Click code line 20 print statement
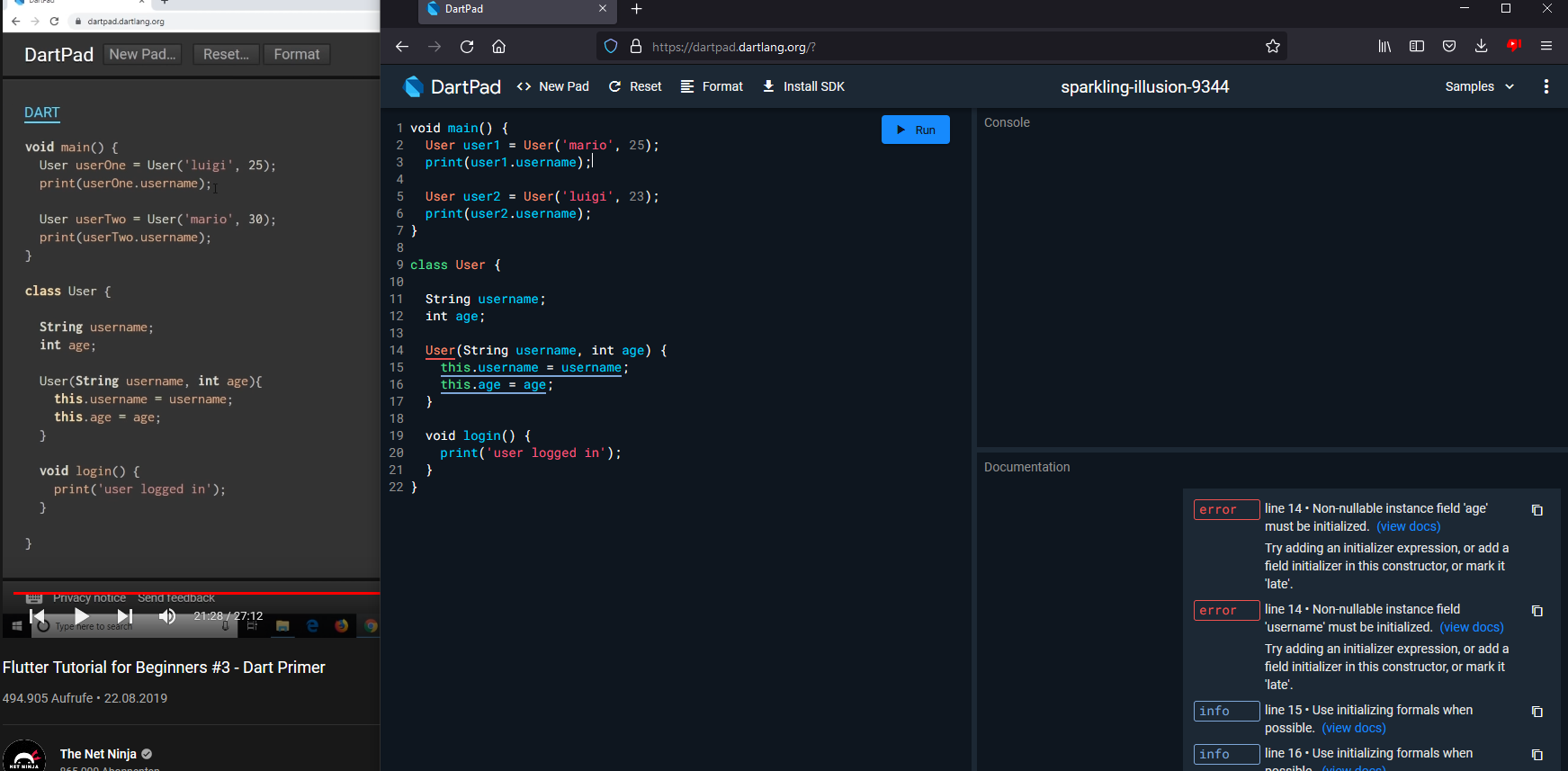The image size is (1568, 771). pyautogui.click(x=531, y=453)
